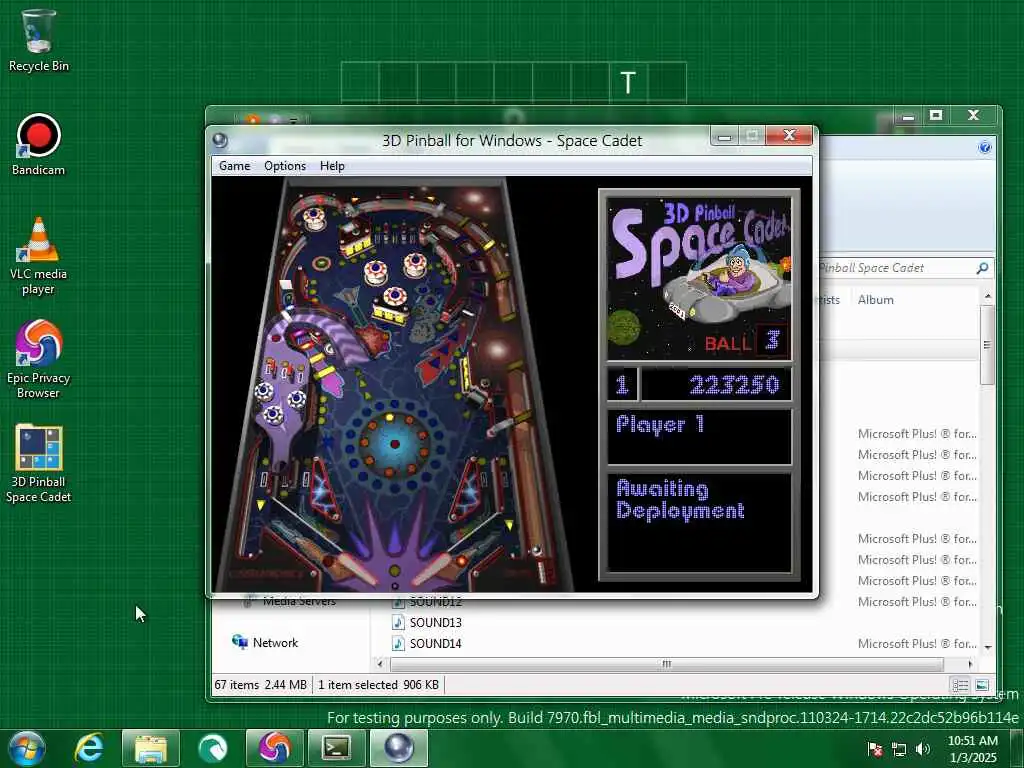Open the Recycle Bin desktop icon
Screen dimensions: 1024x768
pos(39,40)
